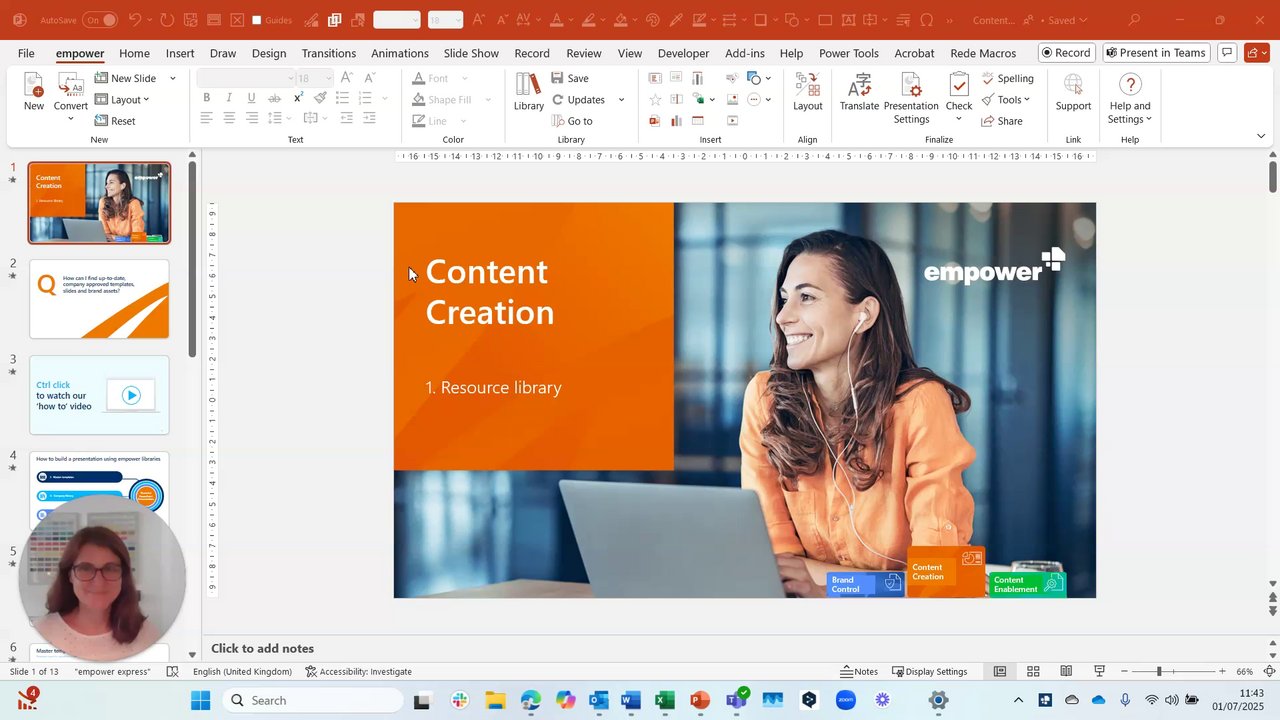The width and height of the screenshot is (1280, 720).
Task: Click the Search magnifier in title bar
Action: 1134,20
